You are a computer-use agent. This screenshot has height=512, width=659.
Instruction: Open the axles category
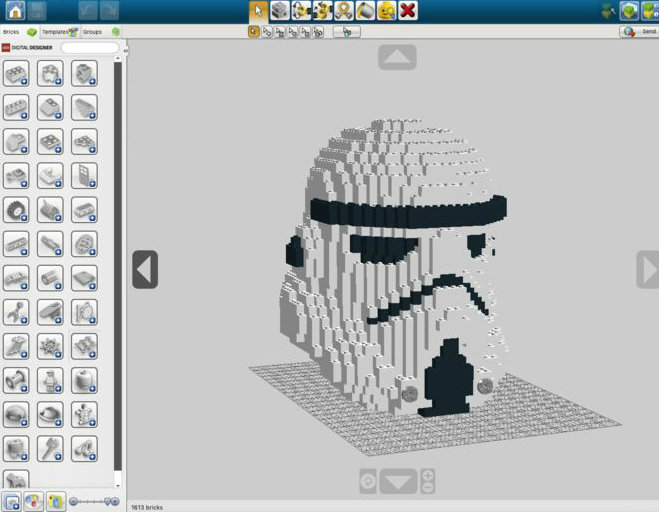50,244
